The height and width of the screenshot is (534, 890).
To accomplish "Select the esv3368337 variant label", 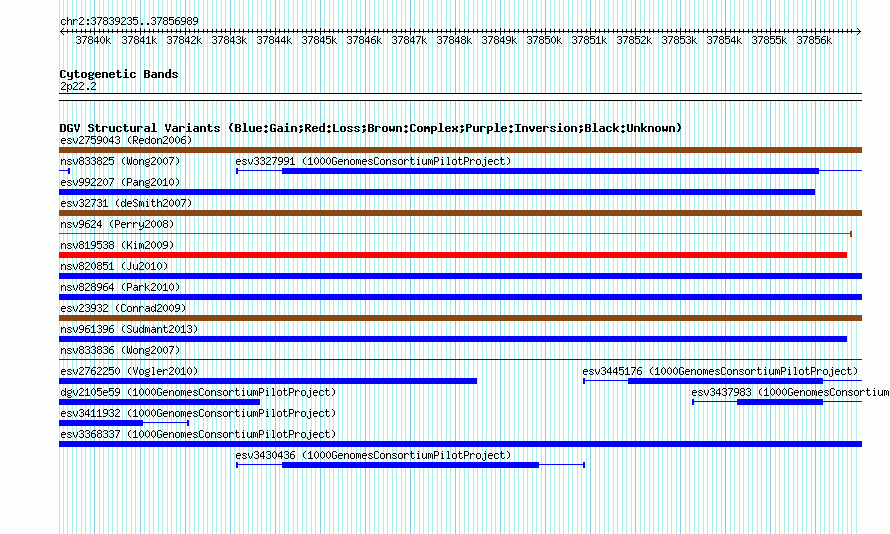I will point(198,434).
